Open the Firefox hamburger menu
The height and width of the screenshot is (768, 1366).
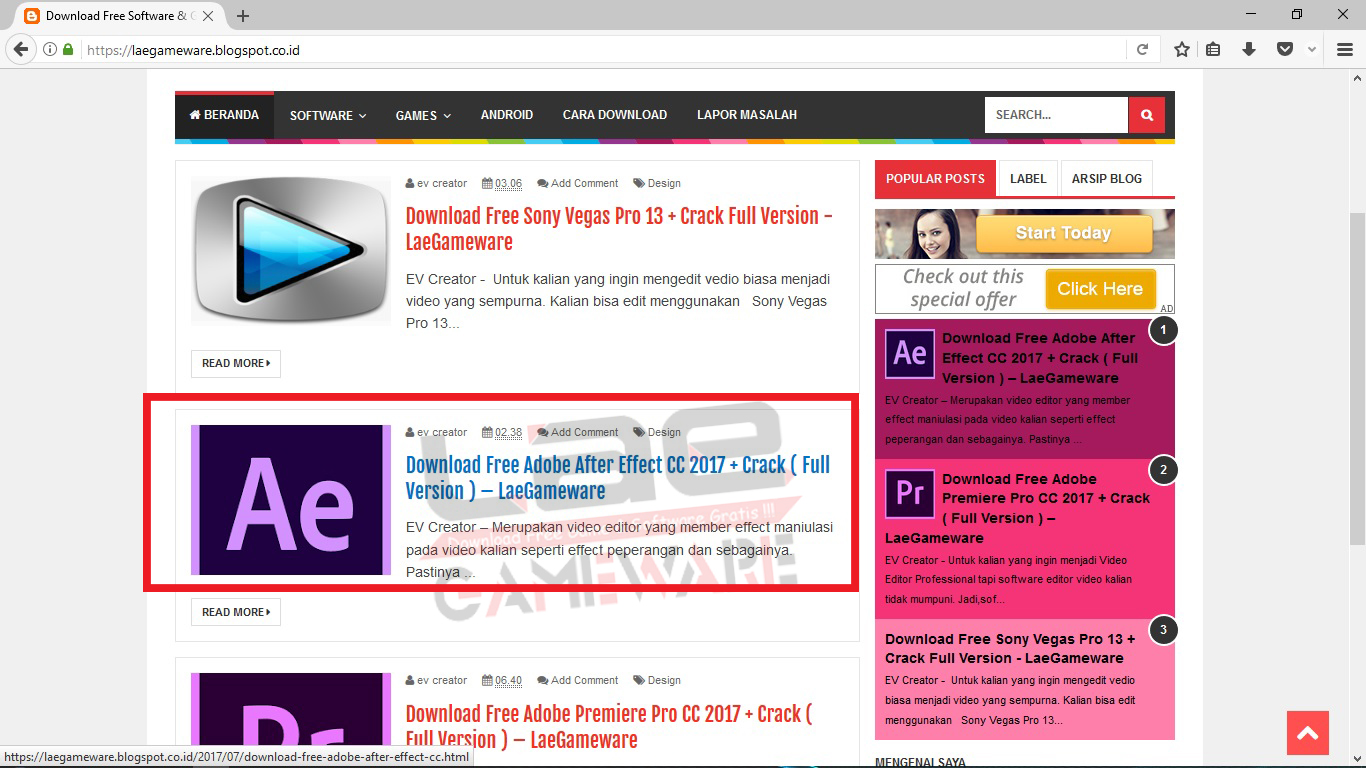coord(1345,49)
